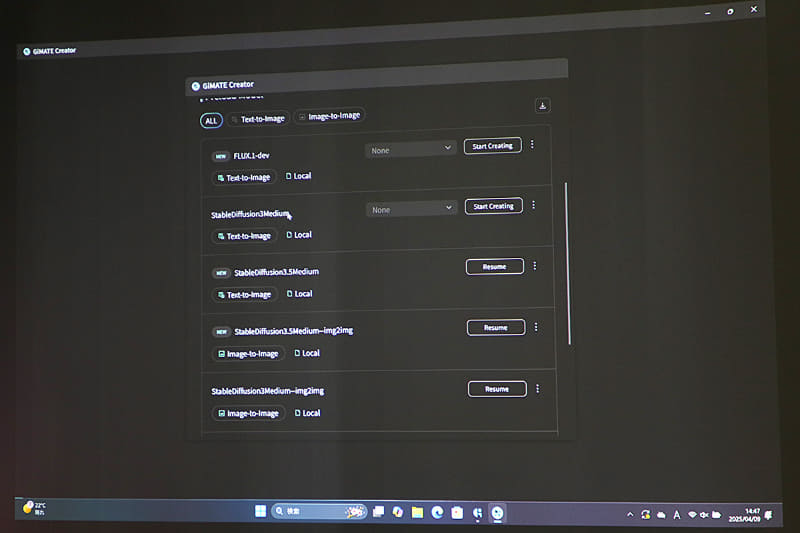Click the StableDiffusion3Medium–img2img model name
The width and height of the screenshot is (800, 533).
(267, 391)
